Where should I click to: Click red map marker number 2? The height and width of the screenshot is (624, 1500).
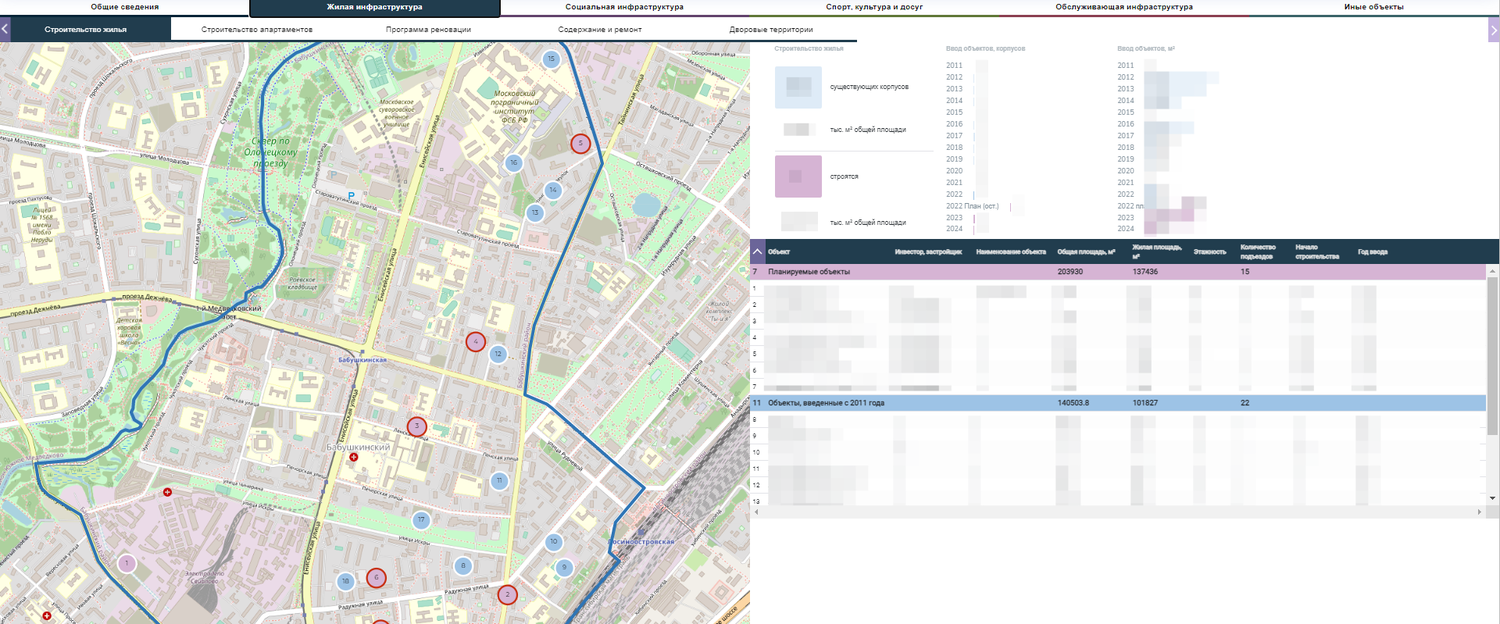click(x=507, y=595)
